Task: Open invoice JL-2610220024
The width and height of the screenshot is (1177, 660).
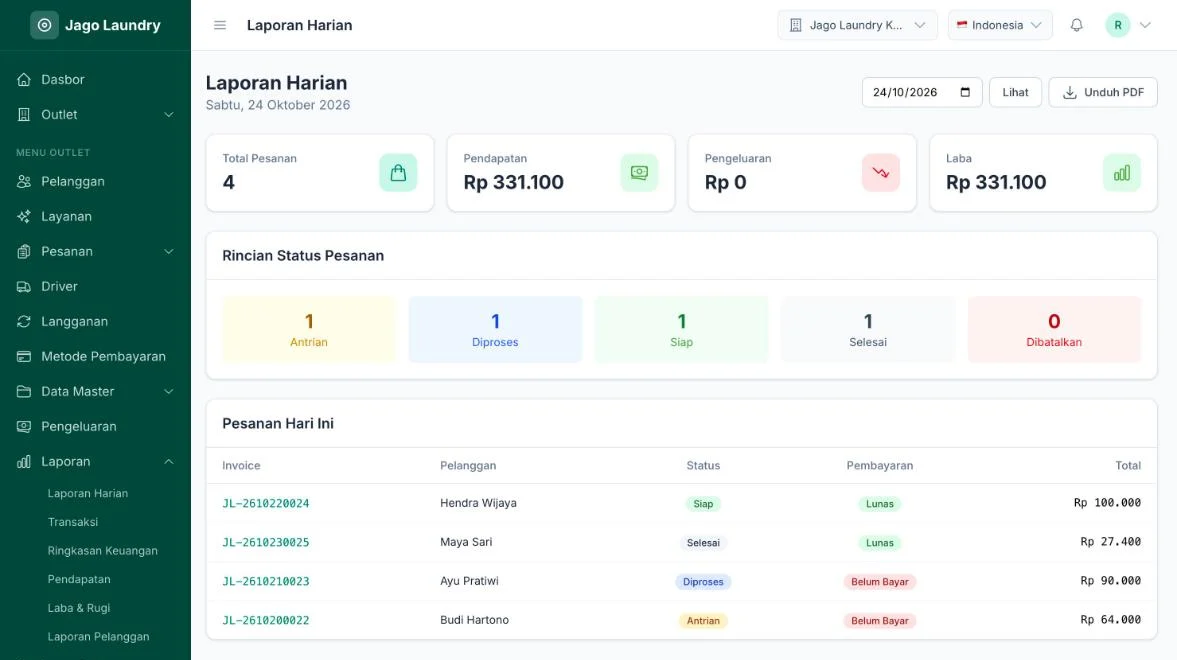Action: tap(266, 503)
